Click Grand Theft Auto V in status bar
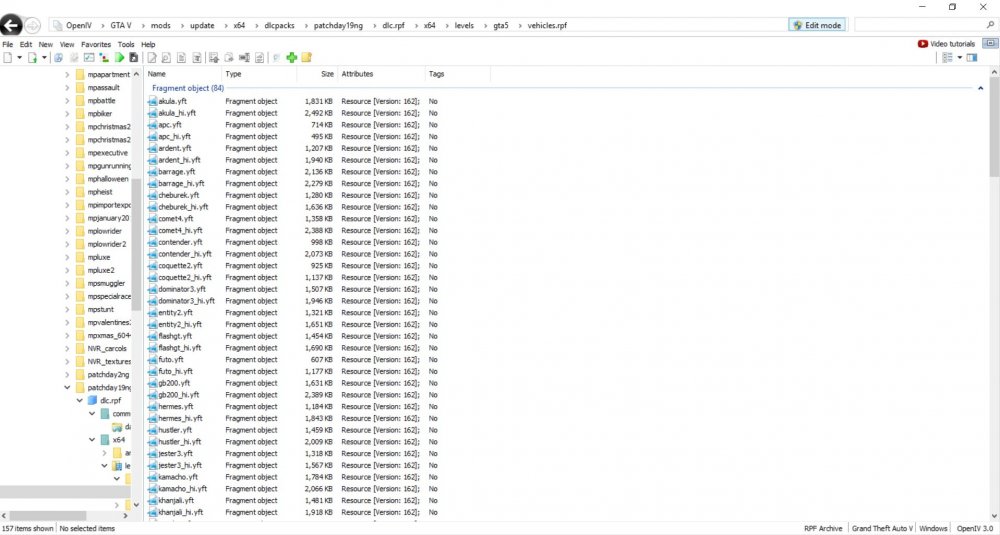This screenshot has height=535, width=1000. 882,528
